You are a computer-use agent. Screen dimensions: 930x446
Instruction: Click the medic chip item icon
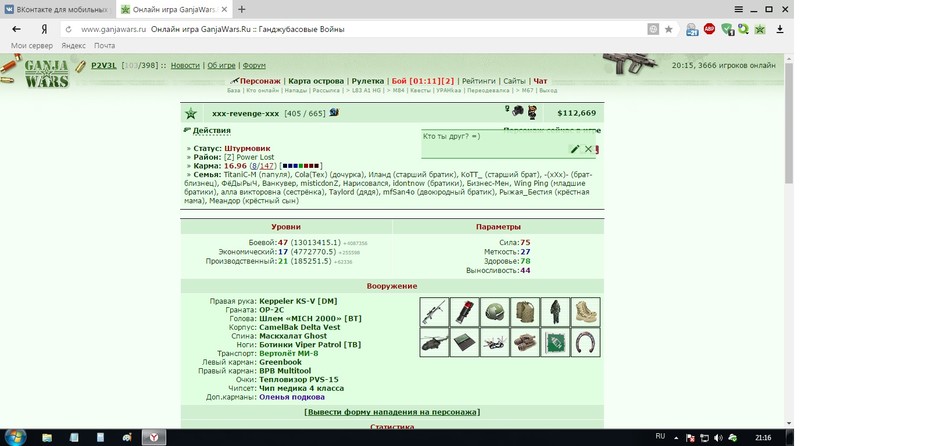pyautogui.click(x=555, y=342)
